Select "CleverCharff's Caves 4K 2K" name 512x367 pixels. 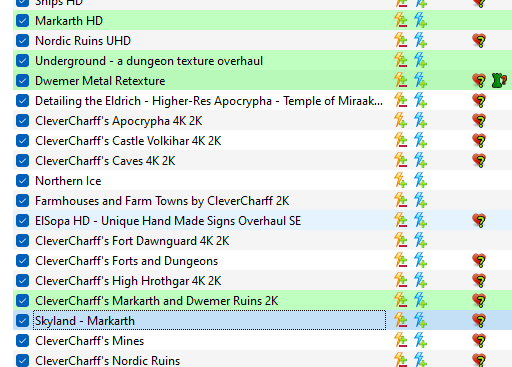pos(105,161)
